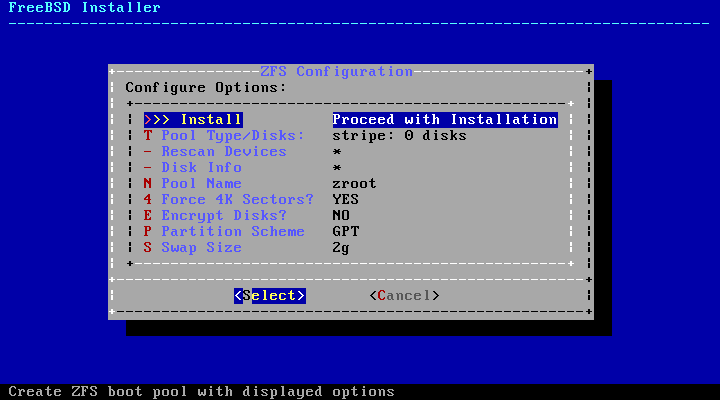Click the red N hotkey letter
Image resolution: width=720 pixels, height=400 pixels.
click(x=148, y=183)
